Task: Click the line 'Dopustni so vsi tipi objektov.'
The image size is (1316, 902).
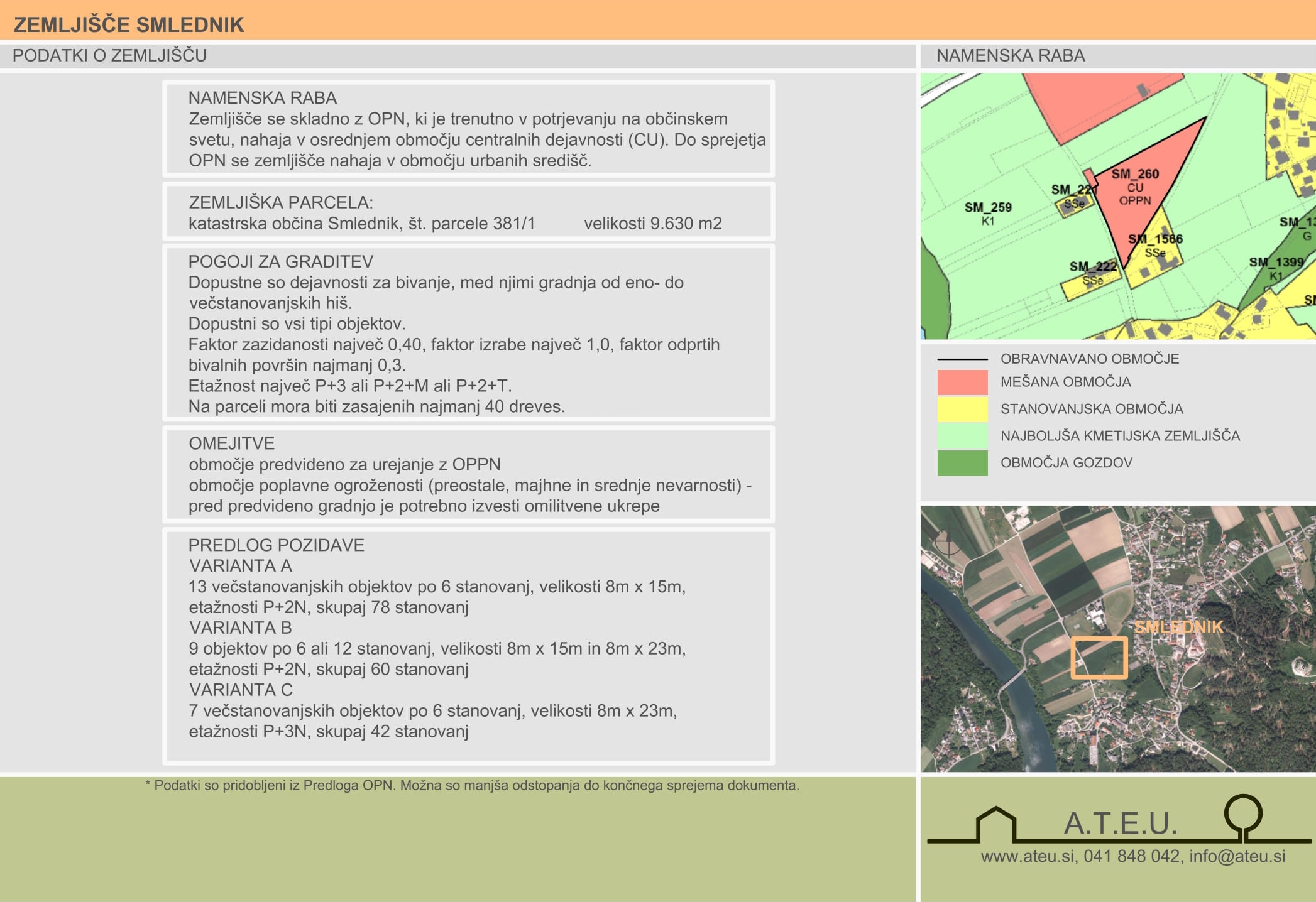Action: coord(297,324)
